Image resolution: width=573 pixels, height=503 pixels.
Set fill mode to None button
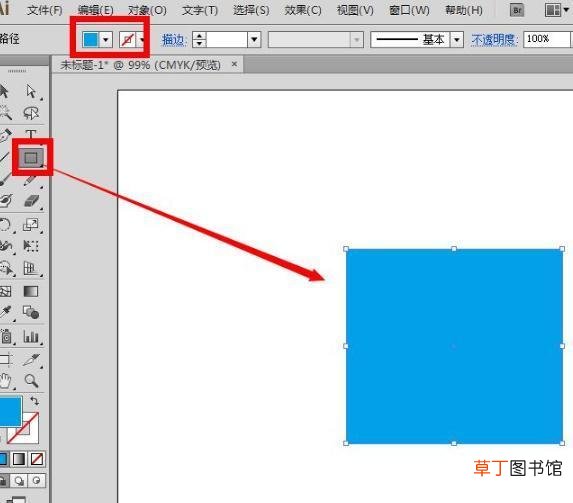pos(37,459)
